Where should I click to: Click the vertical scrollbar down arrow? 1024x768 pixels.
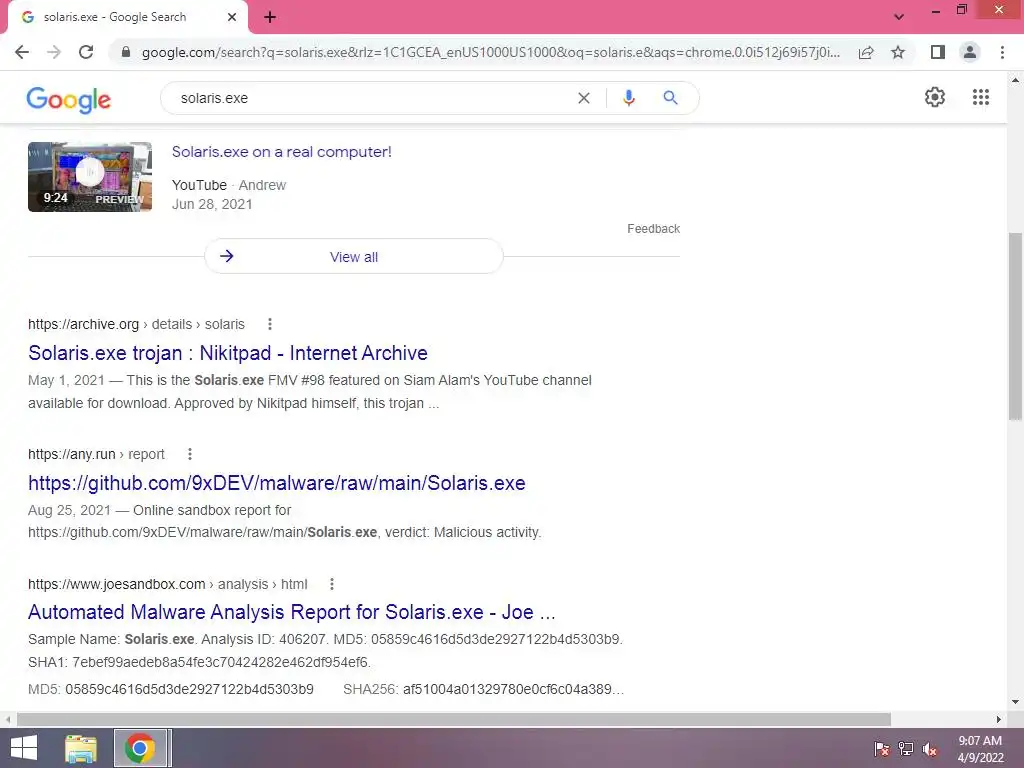click(1015, 702)
